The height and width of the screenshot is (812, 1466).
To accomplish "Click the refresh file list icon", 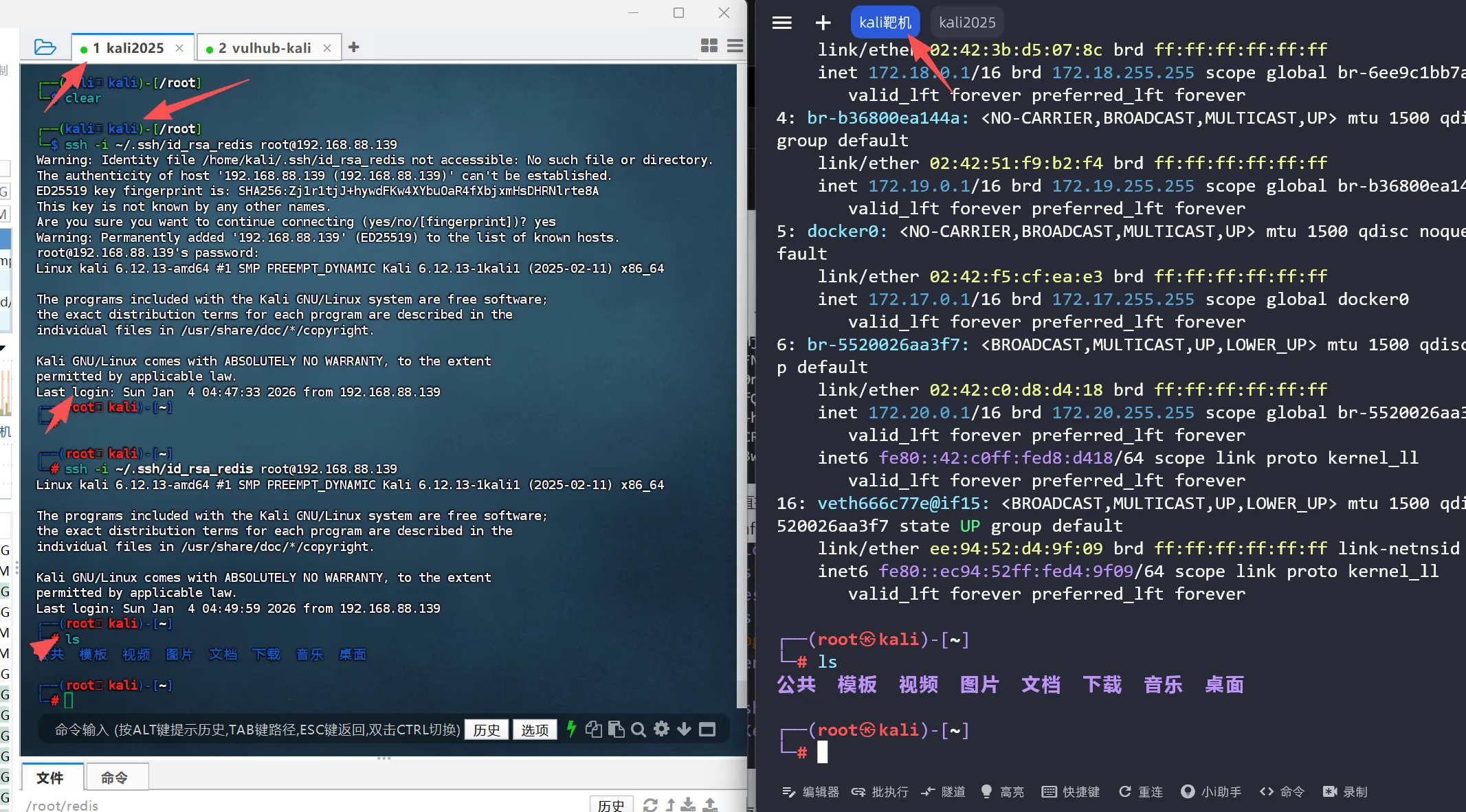I will (650, 804).
